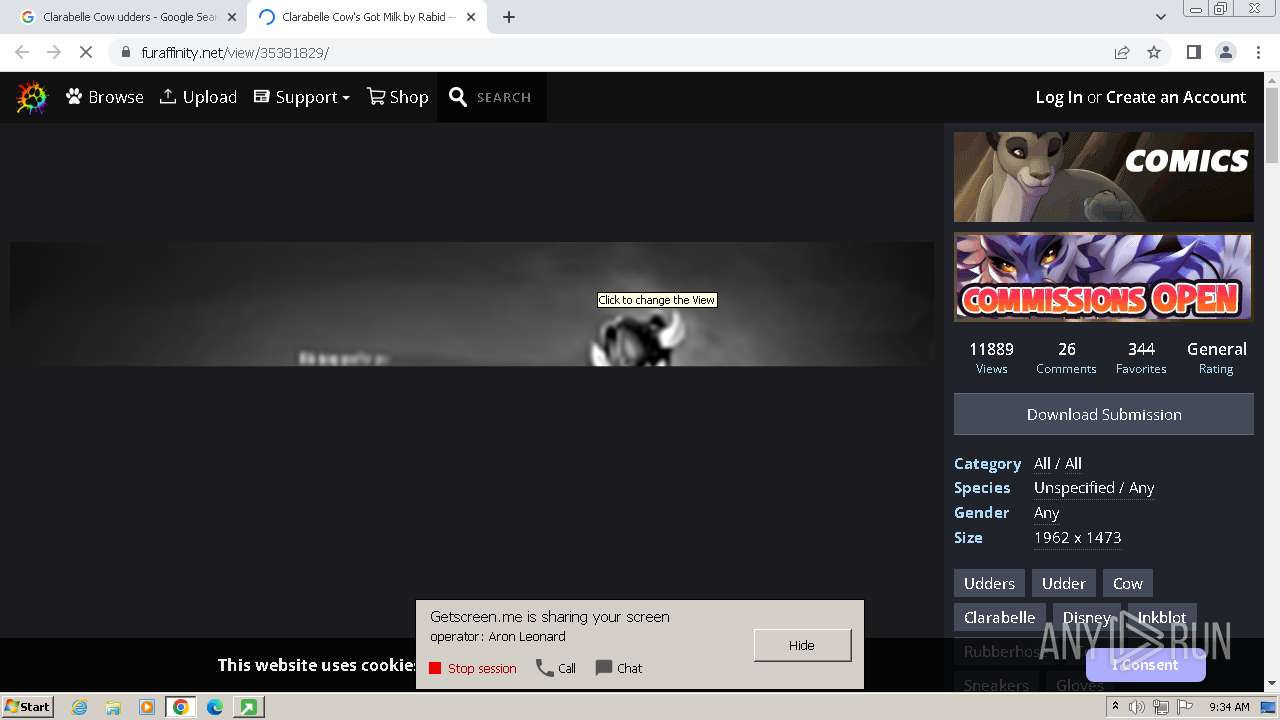Click the I Consent cookie button

point(1145,665)
